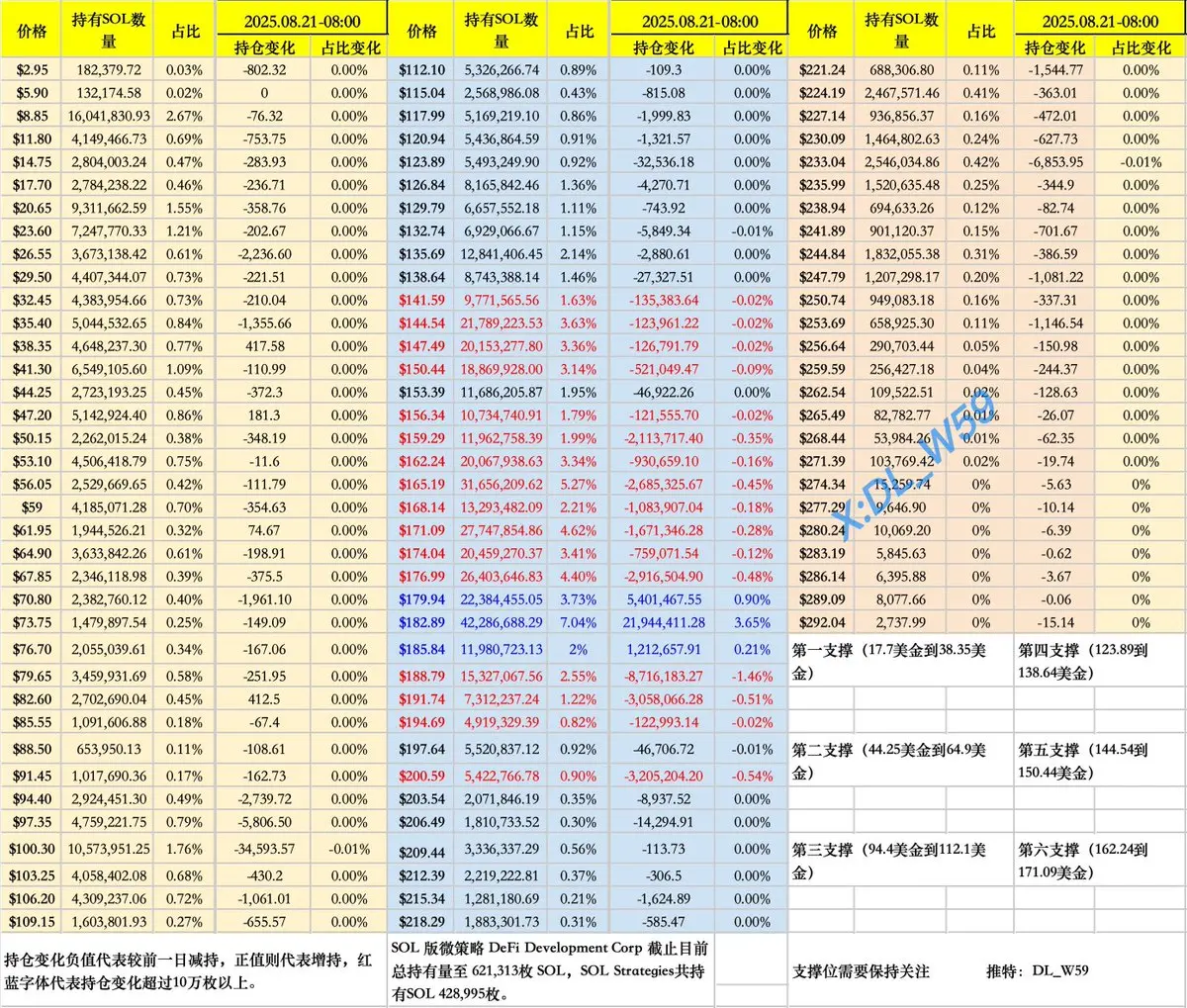Click holdings value 4,185,071.28

(109, 507)
